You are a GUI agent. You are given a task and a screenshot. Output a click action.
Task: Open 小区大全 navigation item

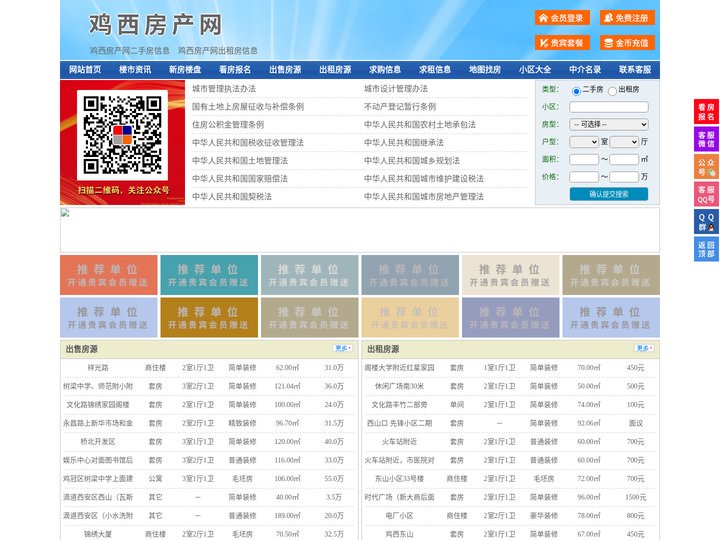[x=535, y=69]
